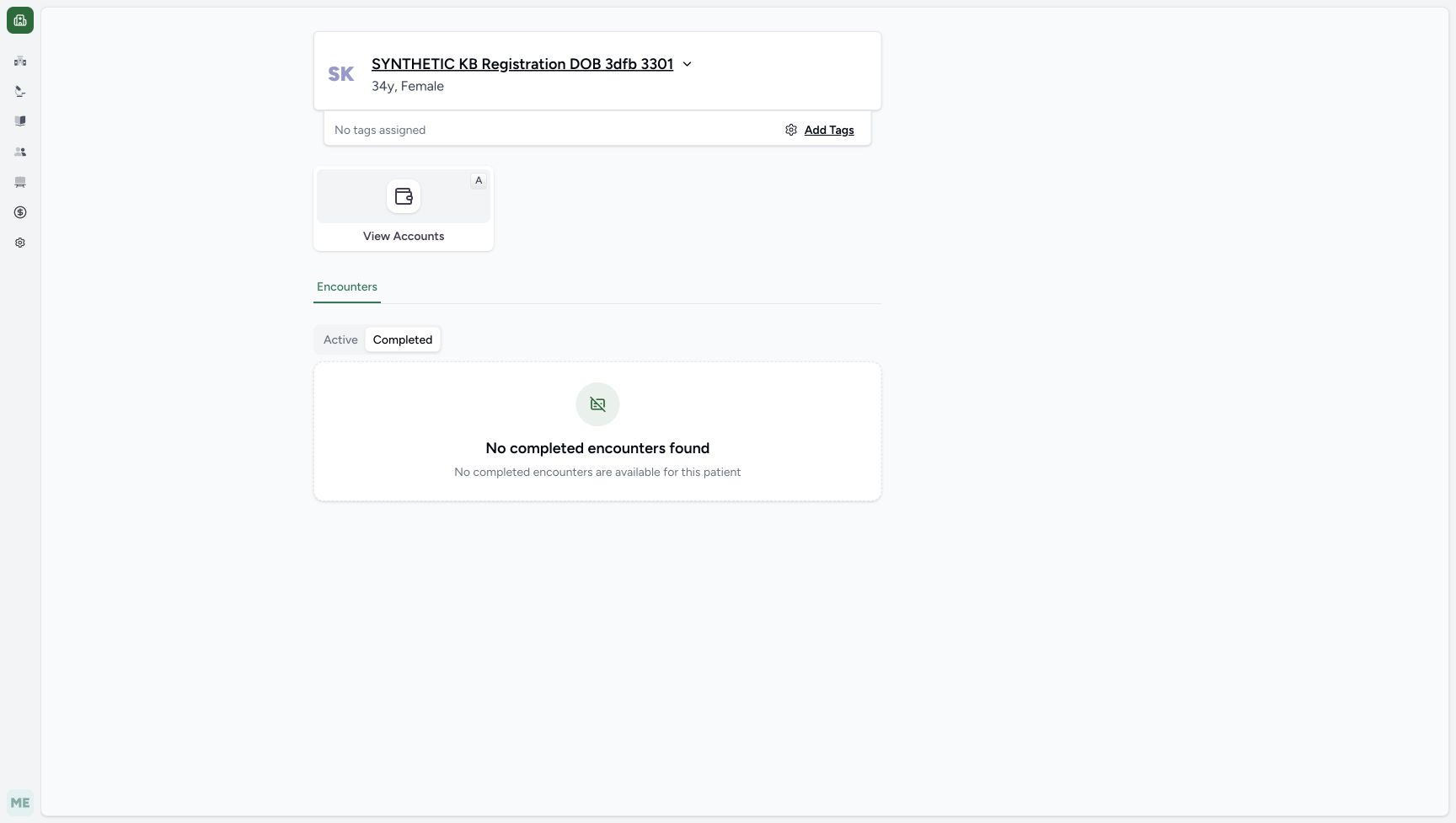The height and width of the screenshot is (823, 1456).
Task: Click the no-encounters empty state icon
Action: click(597, 404)
